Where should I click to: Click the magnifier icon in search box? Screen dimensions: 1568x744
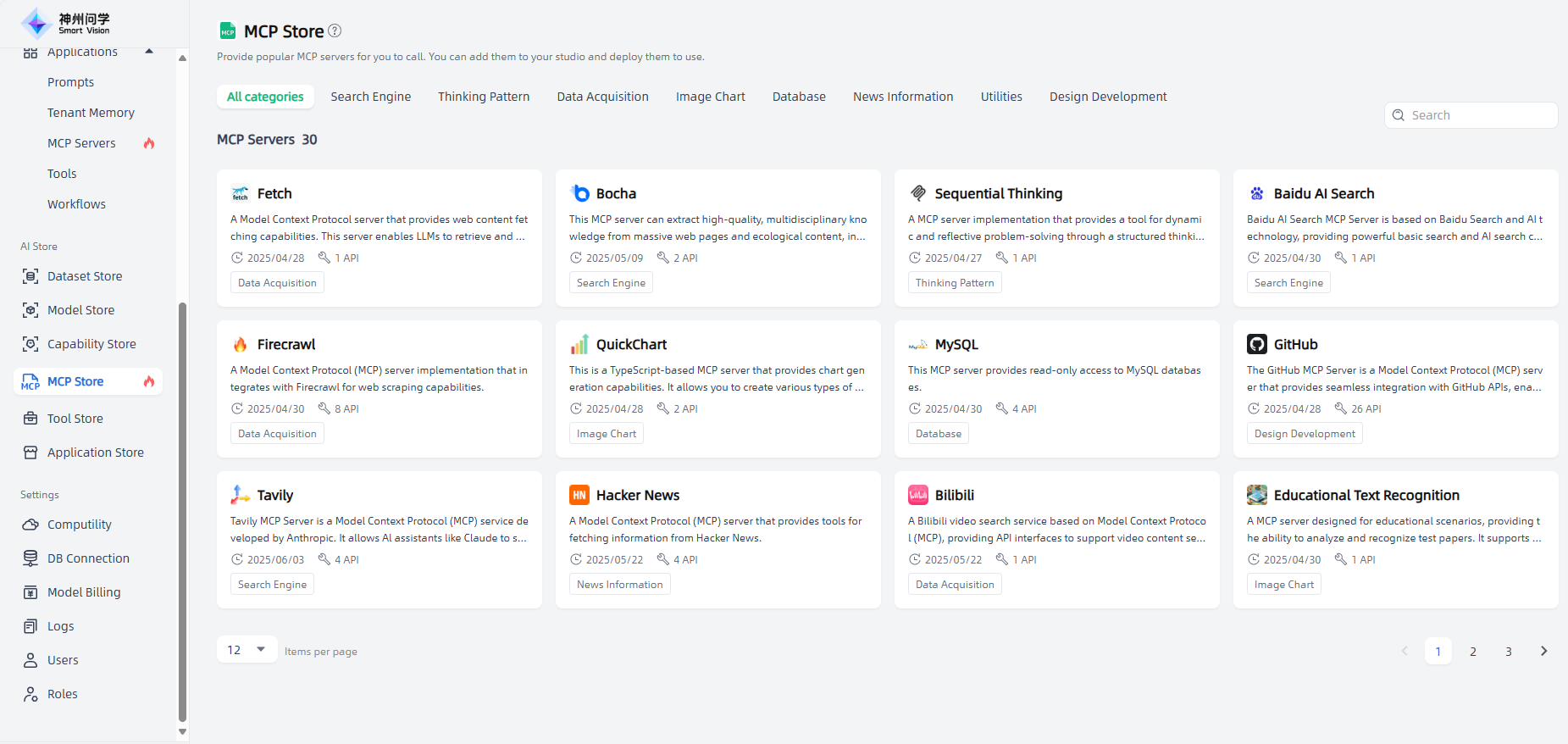coord(1399,115)
